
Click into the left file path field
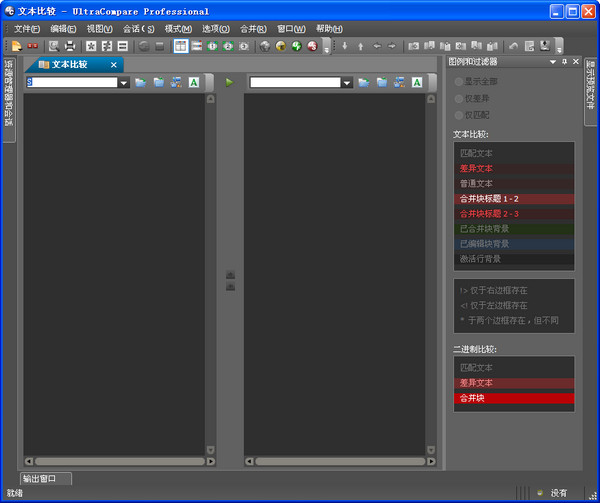click(72, 82)
